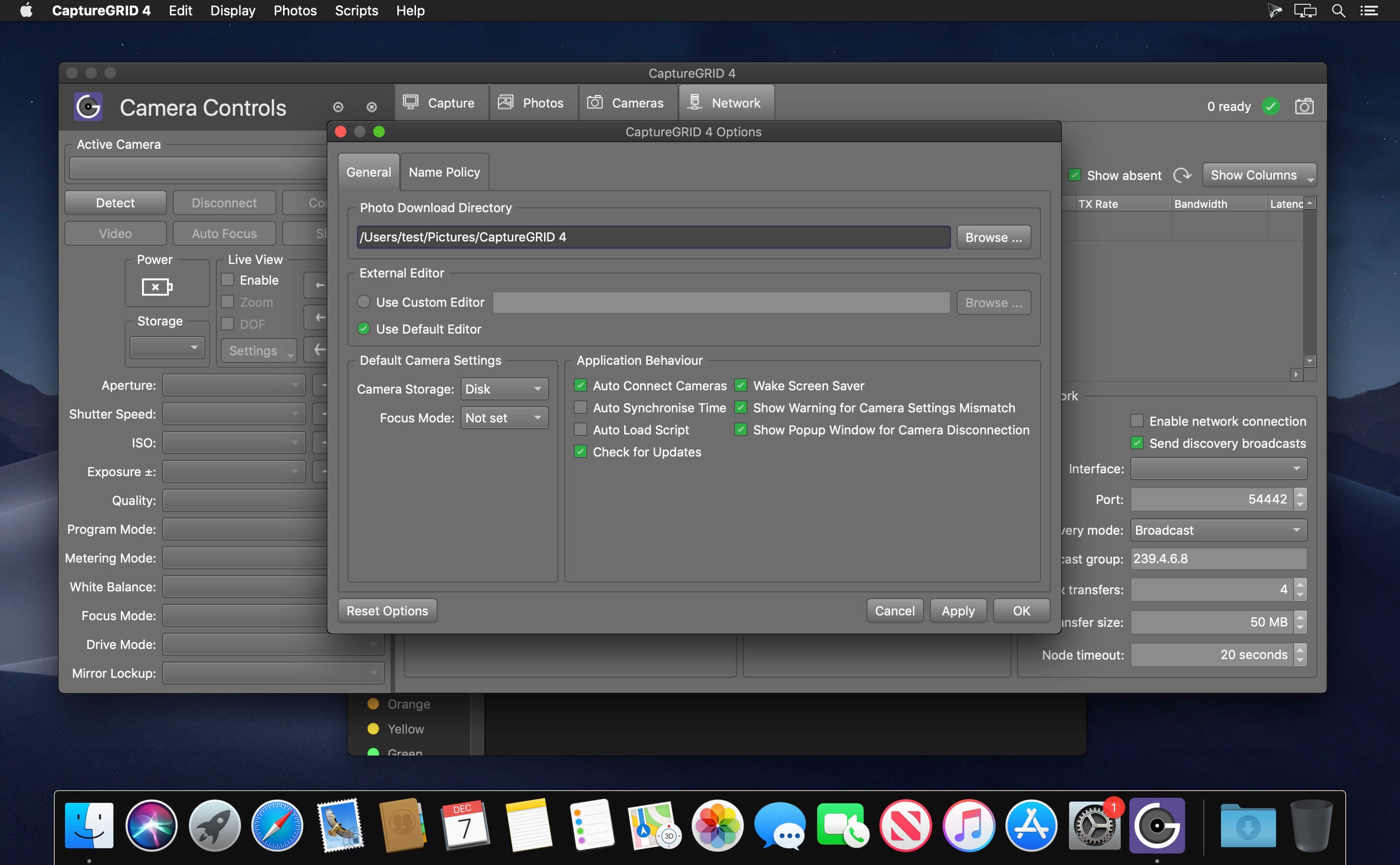This screenshot has width=1400, height=865.
Task: Enable the Auto Load Script checkbox
Action: [580, 429]
